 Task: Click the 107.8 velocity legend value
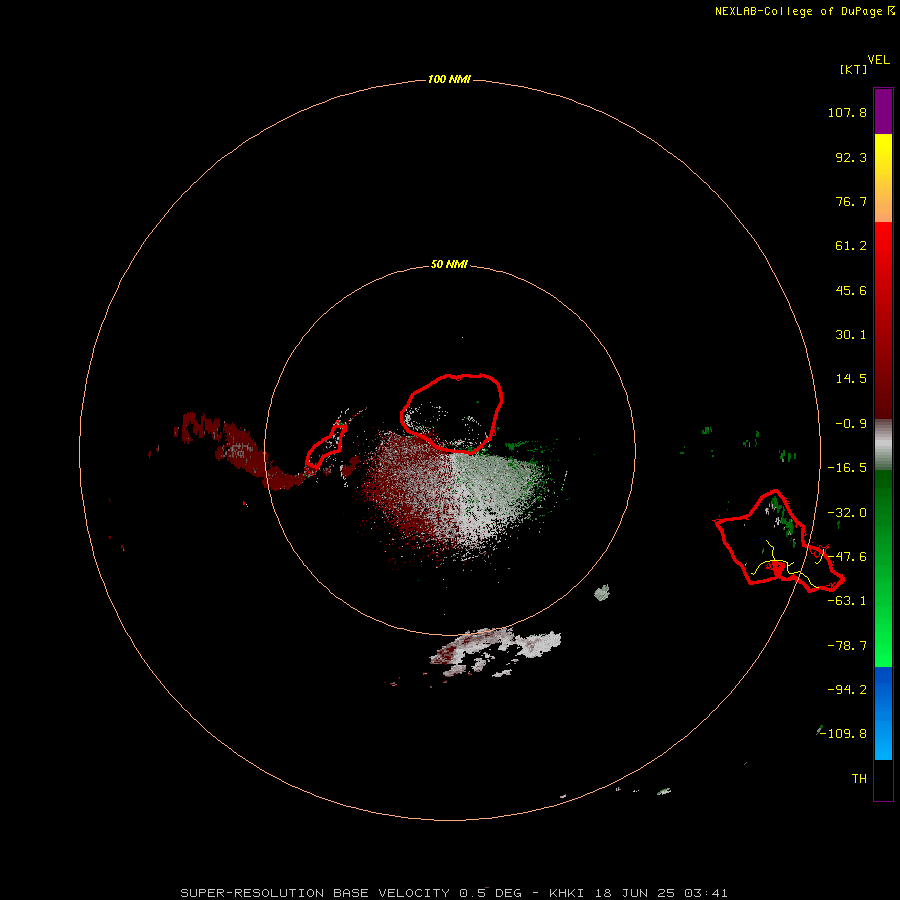point(847,112)
